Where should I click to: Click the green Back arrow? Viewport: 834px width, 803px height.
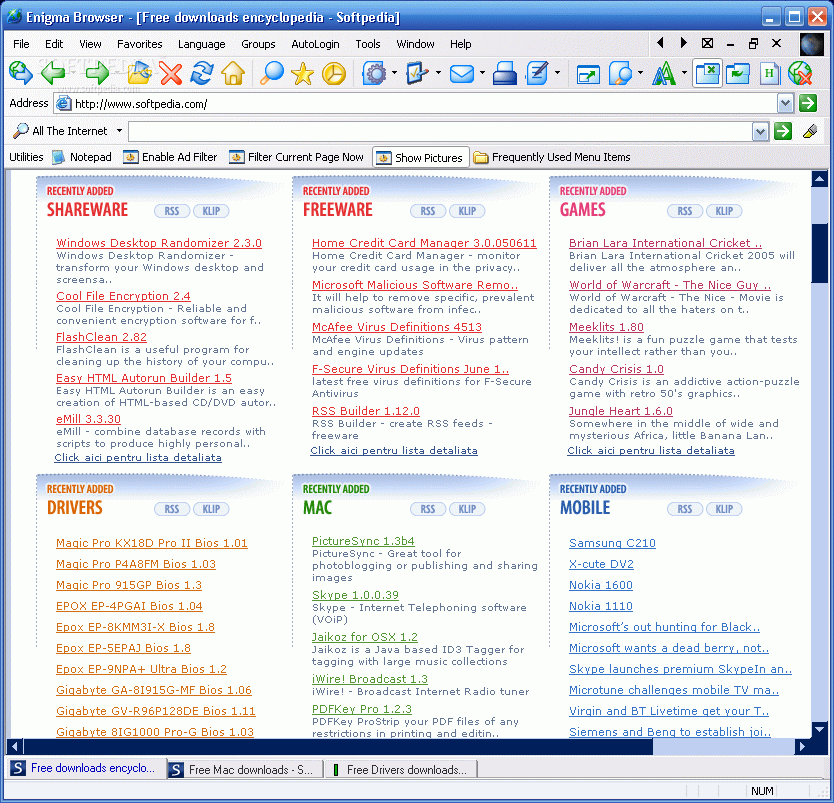click(52, 73)
